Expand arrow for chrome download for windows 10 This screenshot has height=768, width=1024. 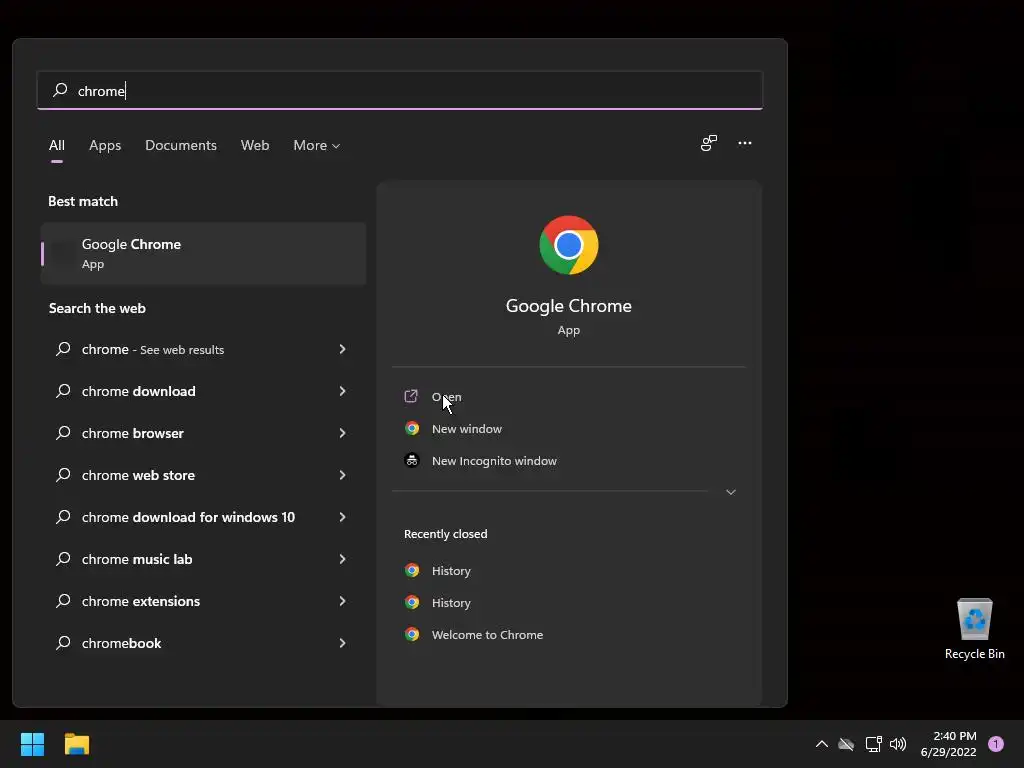click(342, 517)
